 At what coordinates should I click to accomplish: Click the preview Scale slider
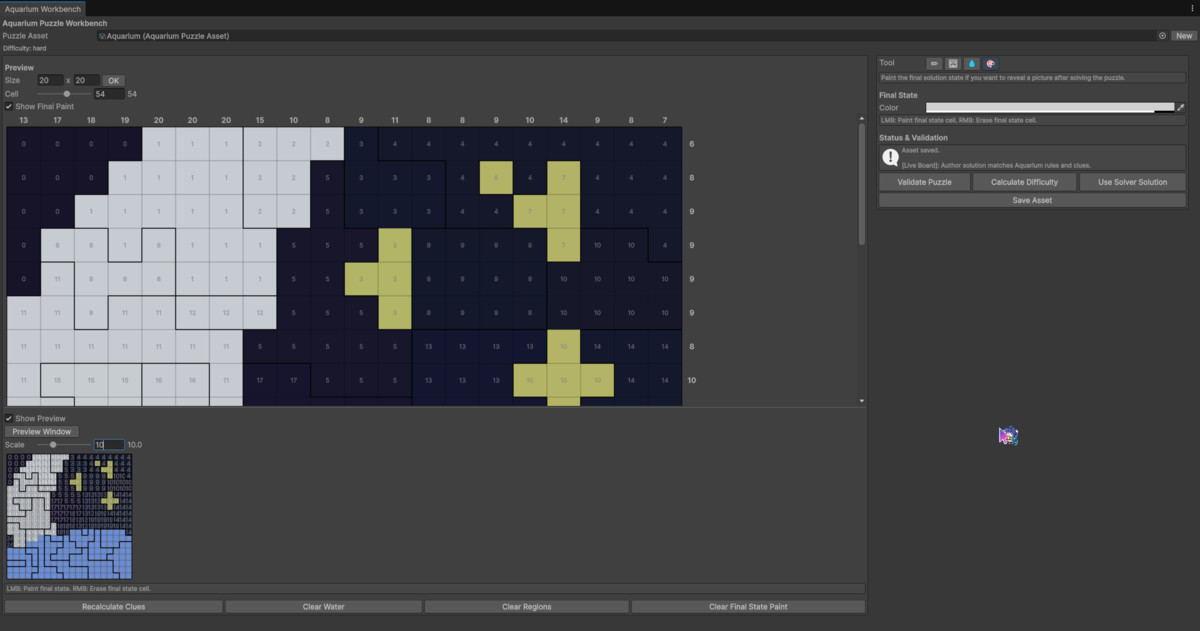(x=63, y=444)
